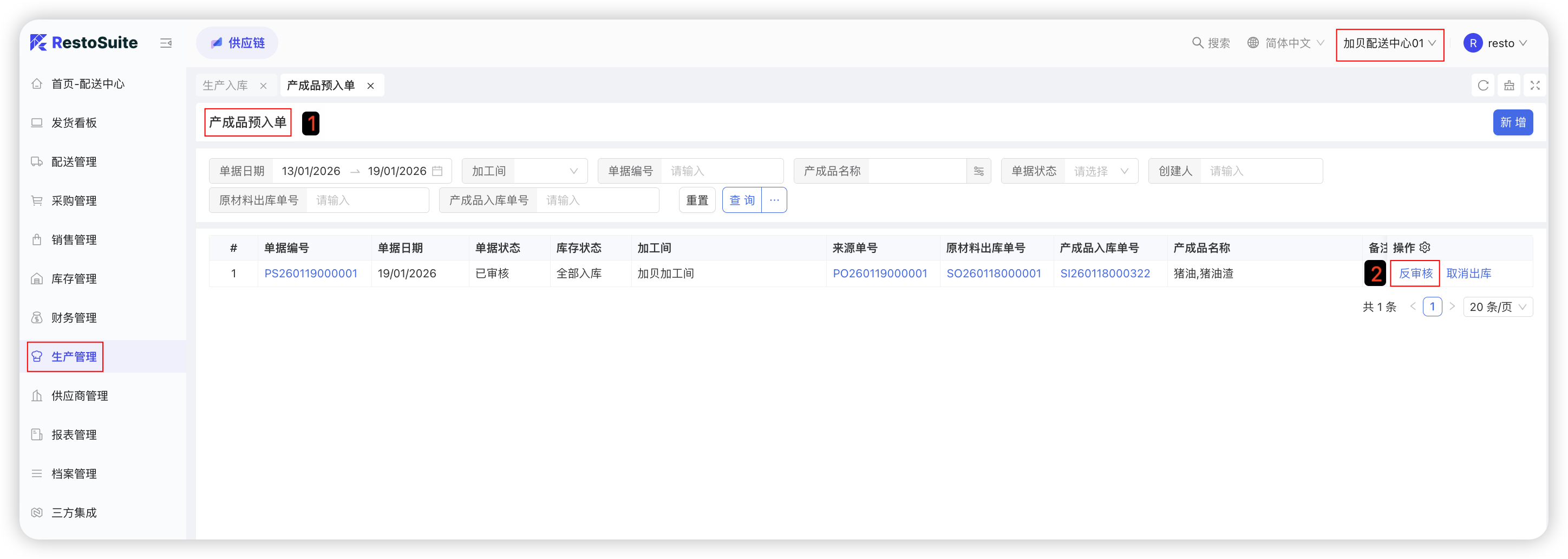The height and width of the screenshot is (559, 1568).
Task: Click the filter icon in 产成品名称 field
Action: (x=978, y=171)
